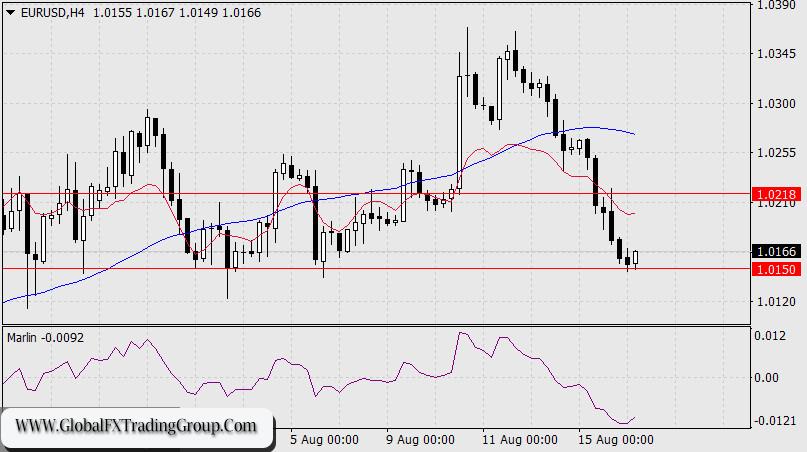Select the 1.0390 price axis value
The height and width of the screenshot is (452, 807).
[x=776, y=5]
